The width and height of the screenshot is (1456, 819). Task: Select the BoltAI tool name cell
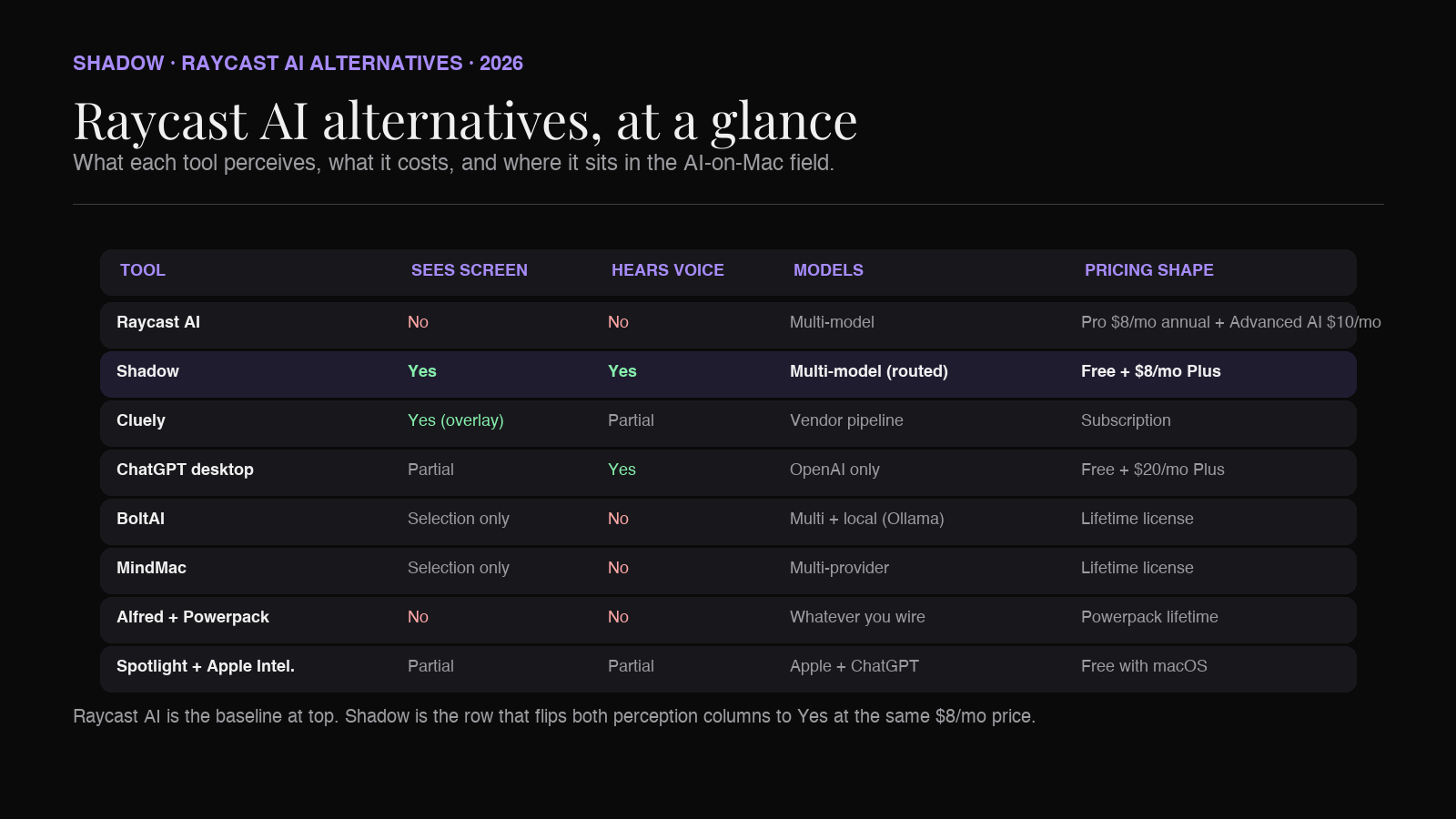140,519
